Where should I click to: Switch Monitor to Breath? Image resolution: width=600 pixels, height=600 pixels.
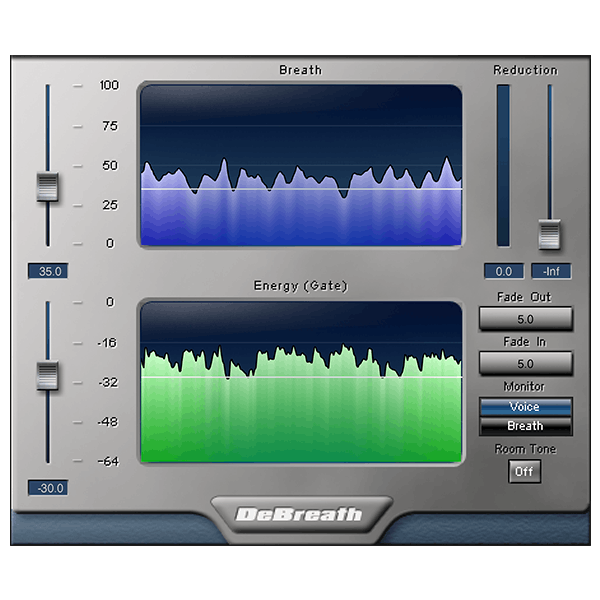525,426
